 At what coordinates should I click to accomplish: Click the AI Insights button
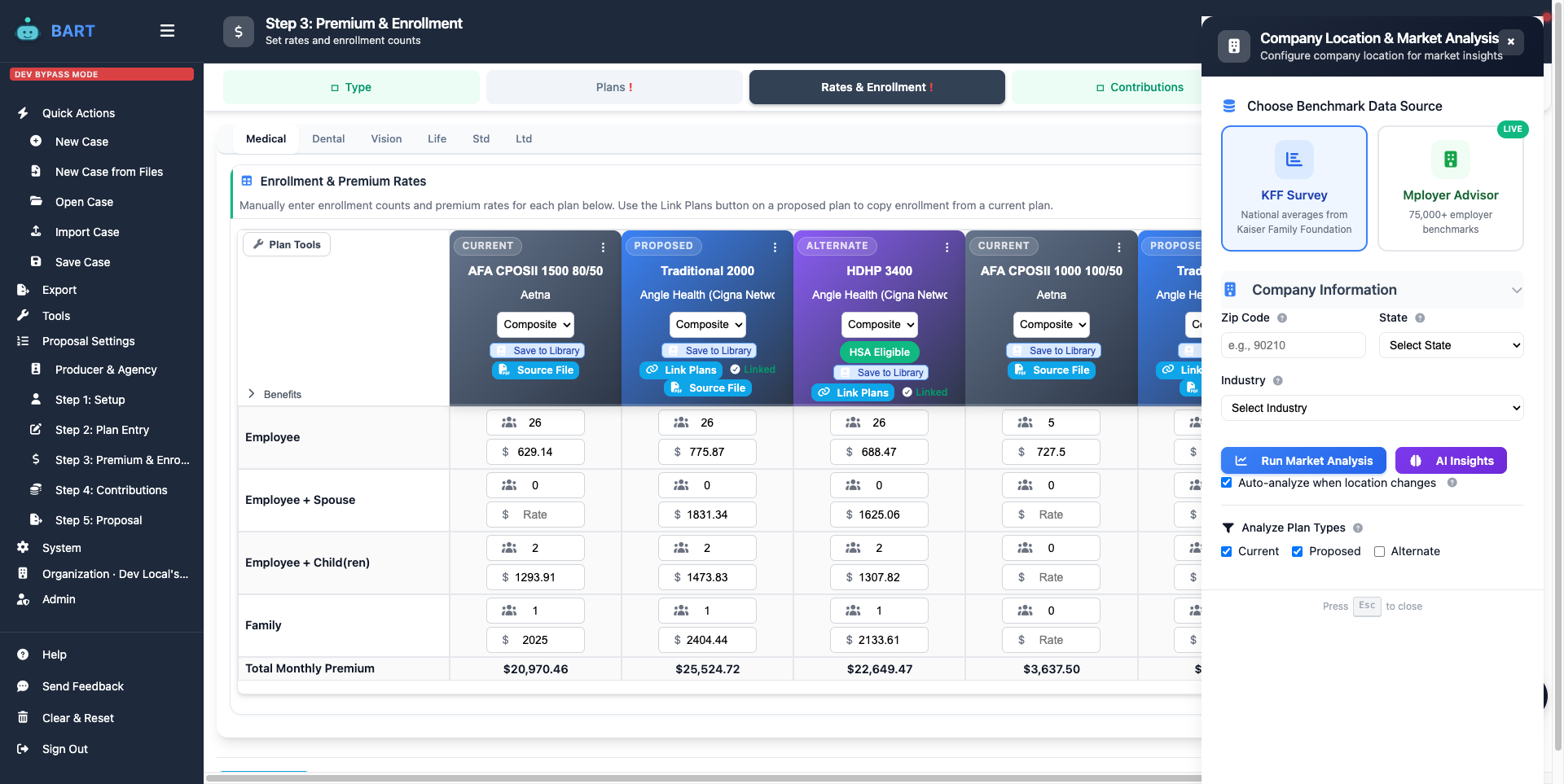tap(1450, 460)
